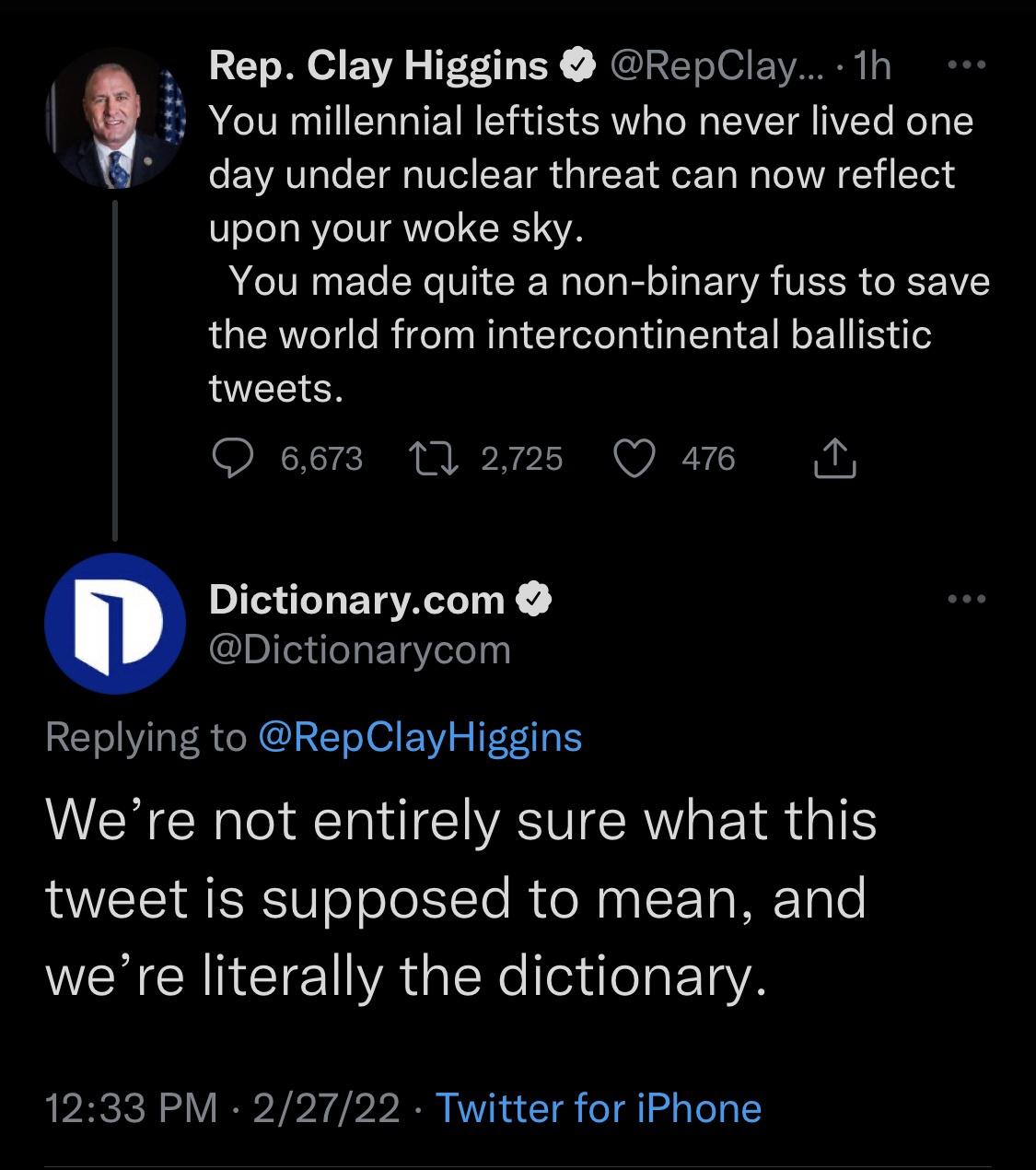
Task: View the 2,725 retweets count
Action: (521, 458)
